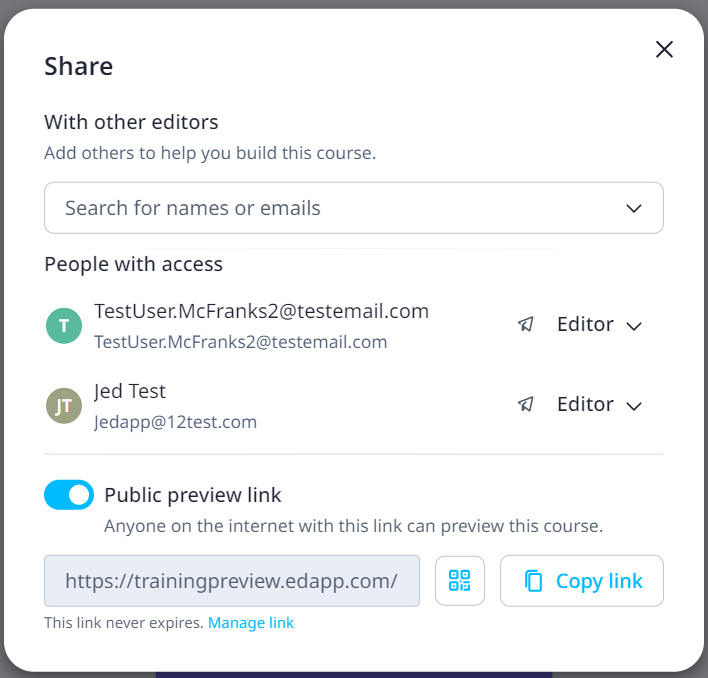
Task: Expand the names or emails search dropdown arrow
Action: [x=633, y=208]
